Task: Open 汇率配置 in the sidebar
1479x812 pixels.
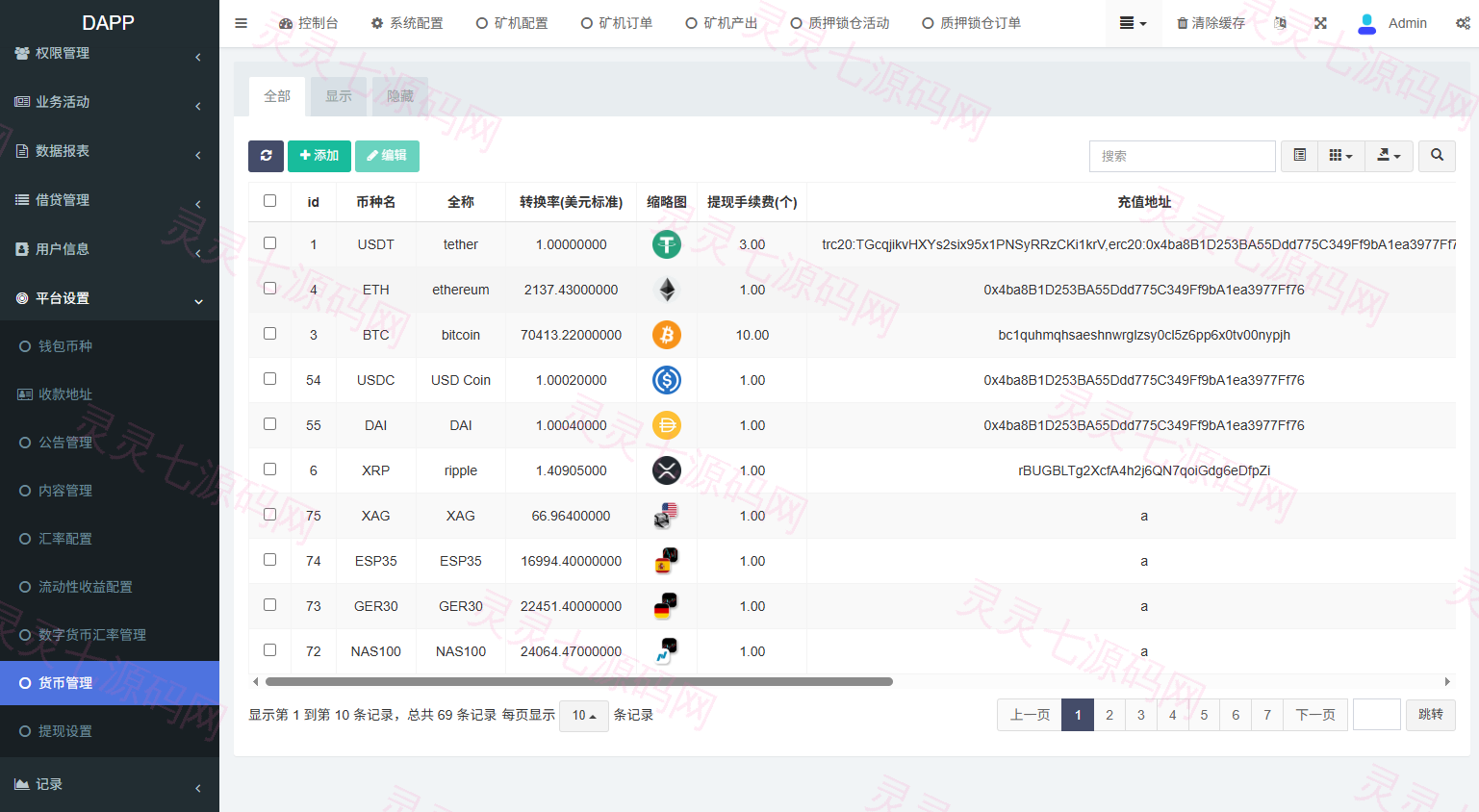Action: click(110, 539)
